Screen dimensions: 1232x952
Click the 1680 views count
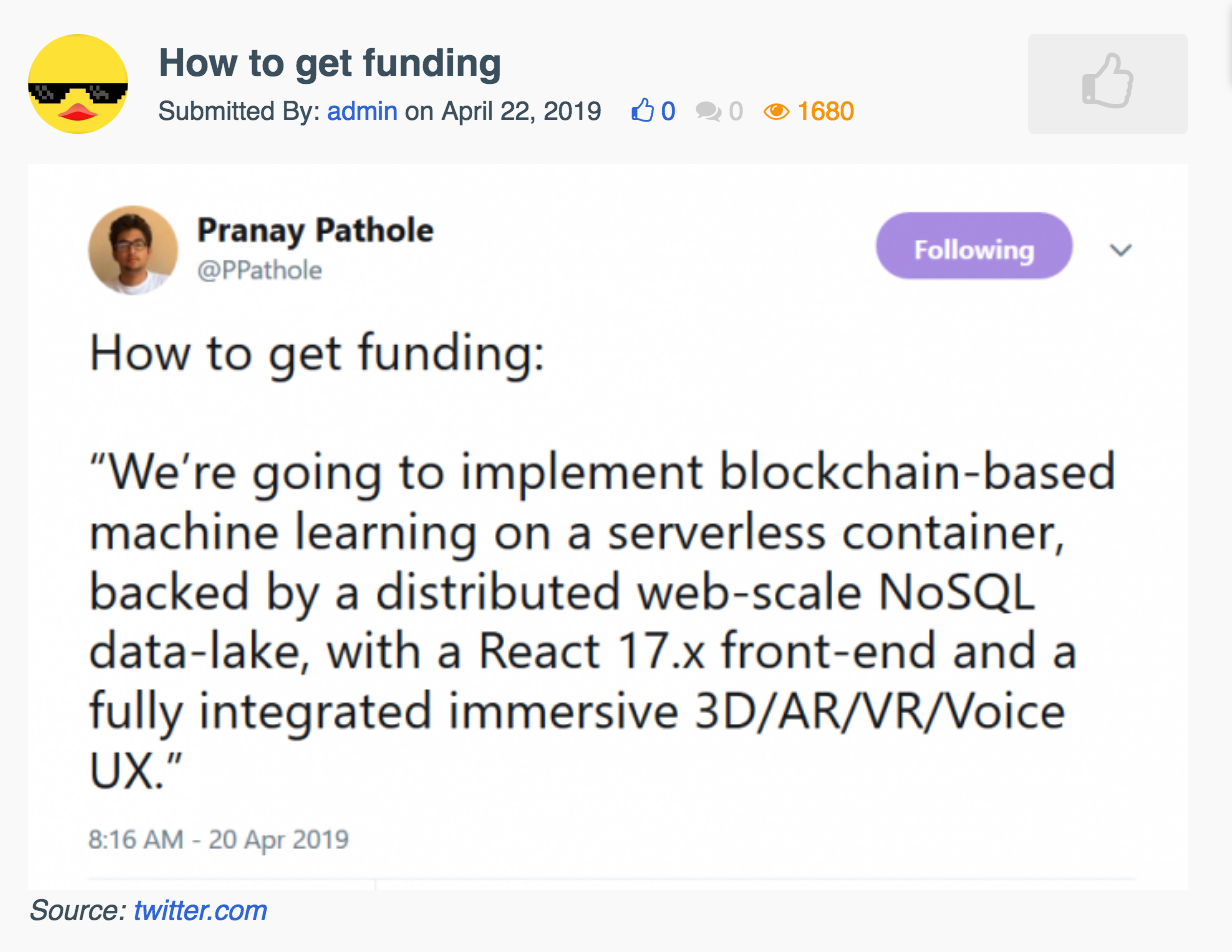825,111
